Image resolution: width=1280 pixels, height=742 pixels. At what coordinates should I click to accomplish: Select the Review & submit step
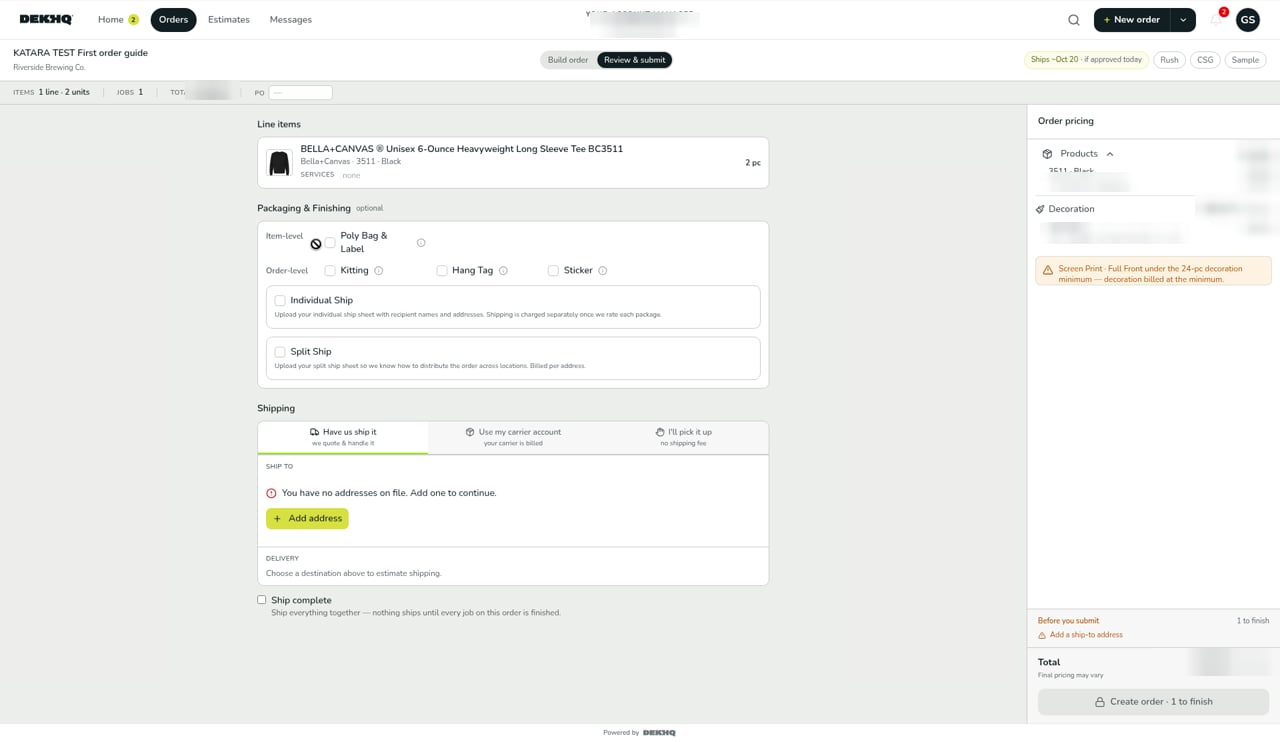click(x=635, y=60)
